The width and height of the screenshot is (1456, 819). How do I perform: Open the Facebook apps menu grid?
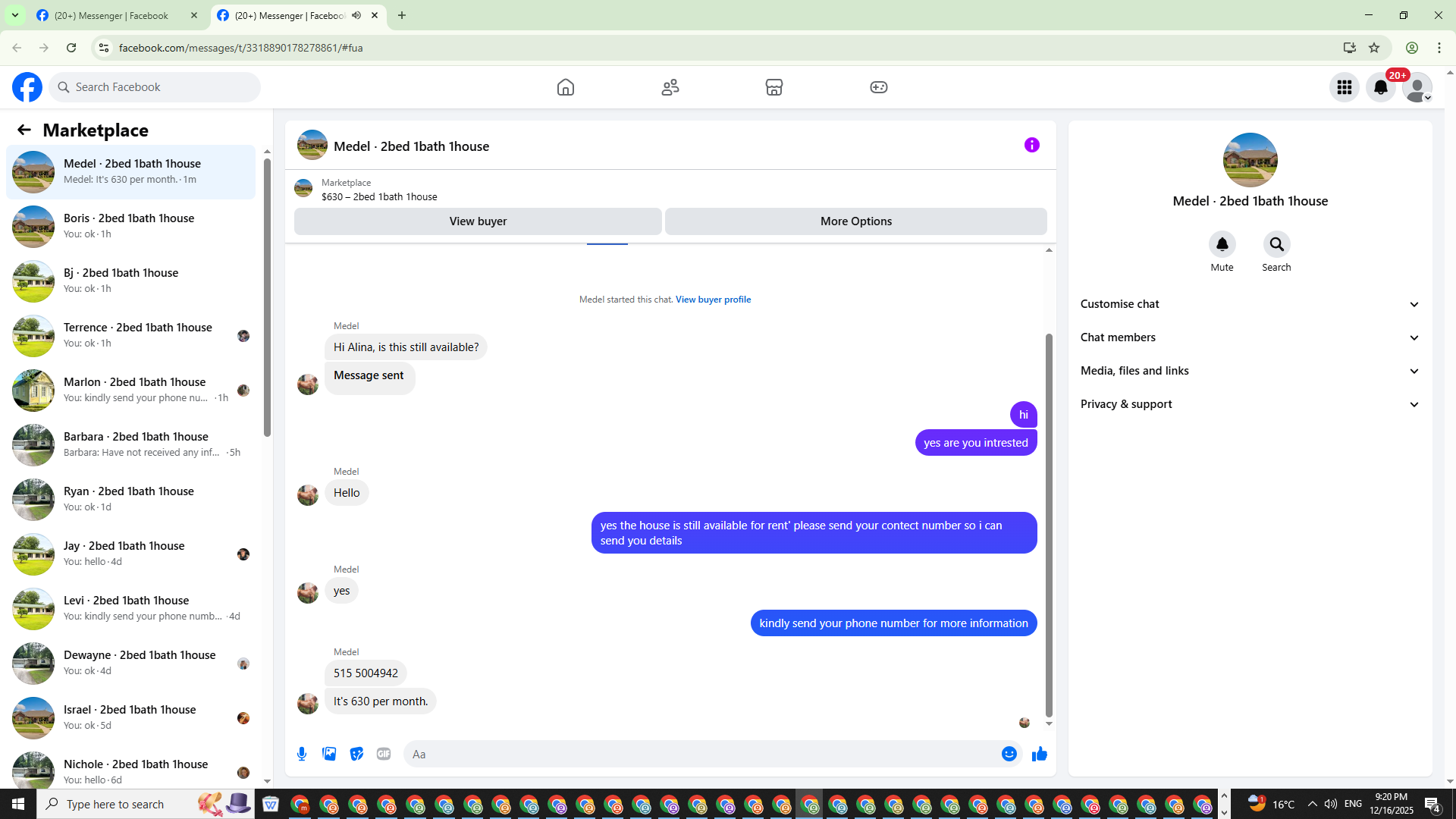tap(1345, 87)
